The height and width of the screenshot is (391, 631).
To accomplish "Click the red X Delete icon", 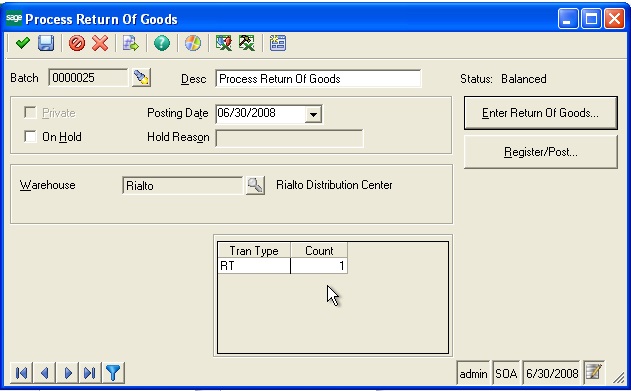I will click(x=100, y=43).
